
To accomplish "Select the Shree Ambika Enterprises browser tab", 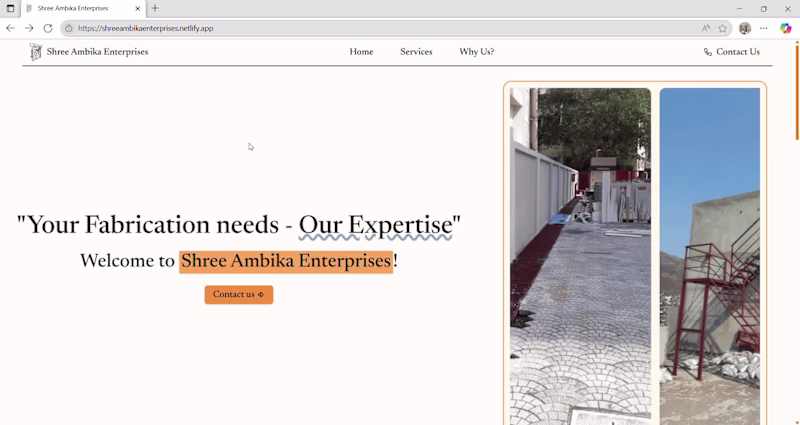I will 83,8.
